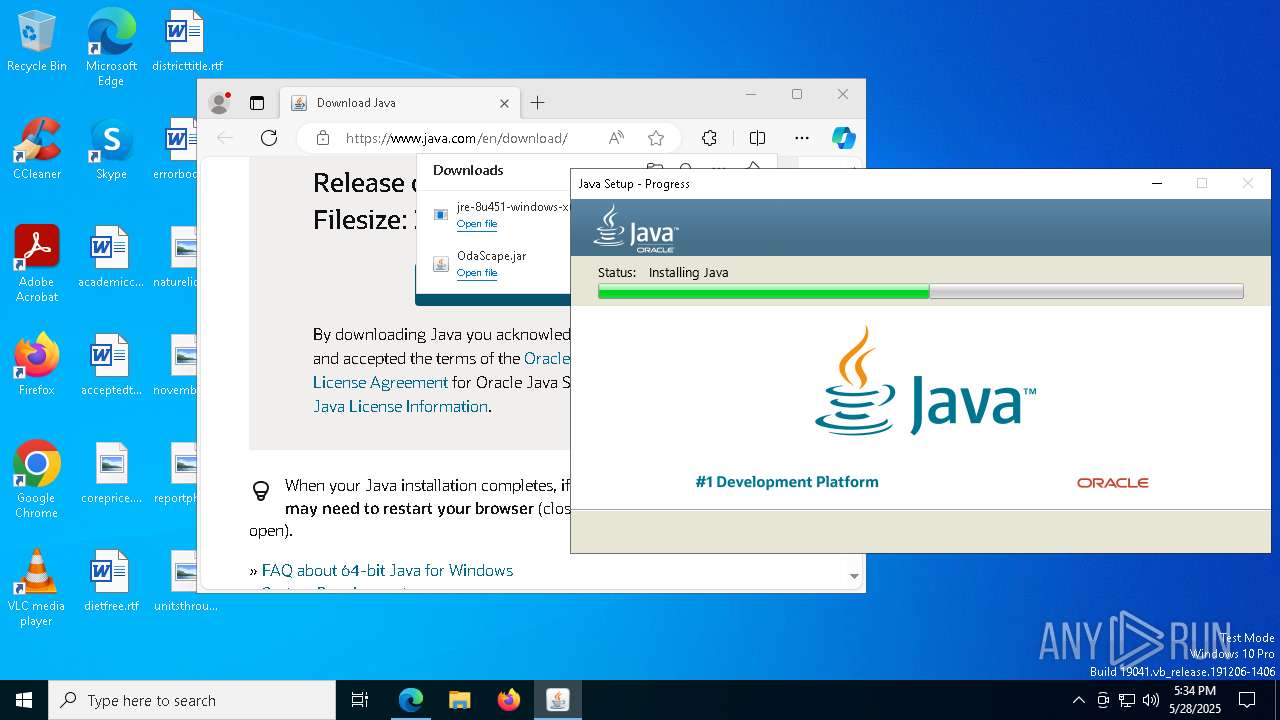The height and width of the screenshot is (720, 1280).
Task: Open a new tab in Edge
Action: click(x=537, y=103)
